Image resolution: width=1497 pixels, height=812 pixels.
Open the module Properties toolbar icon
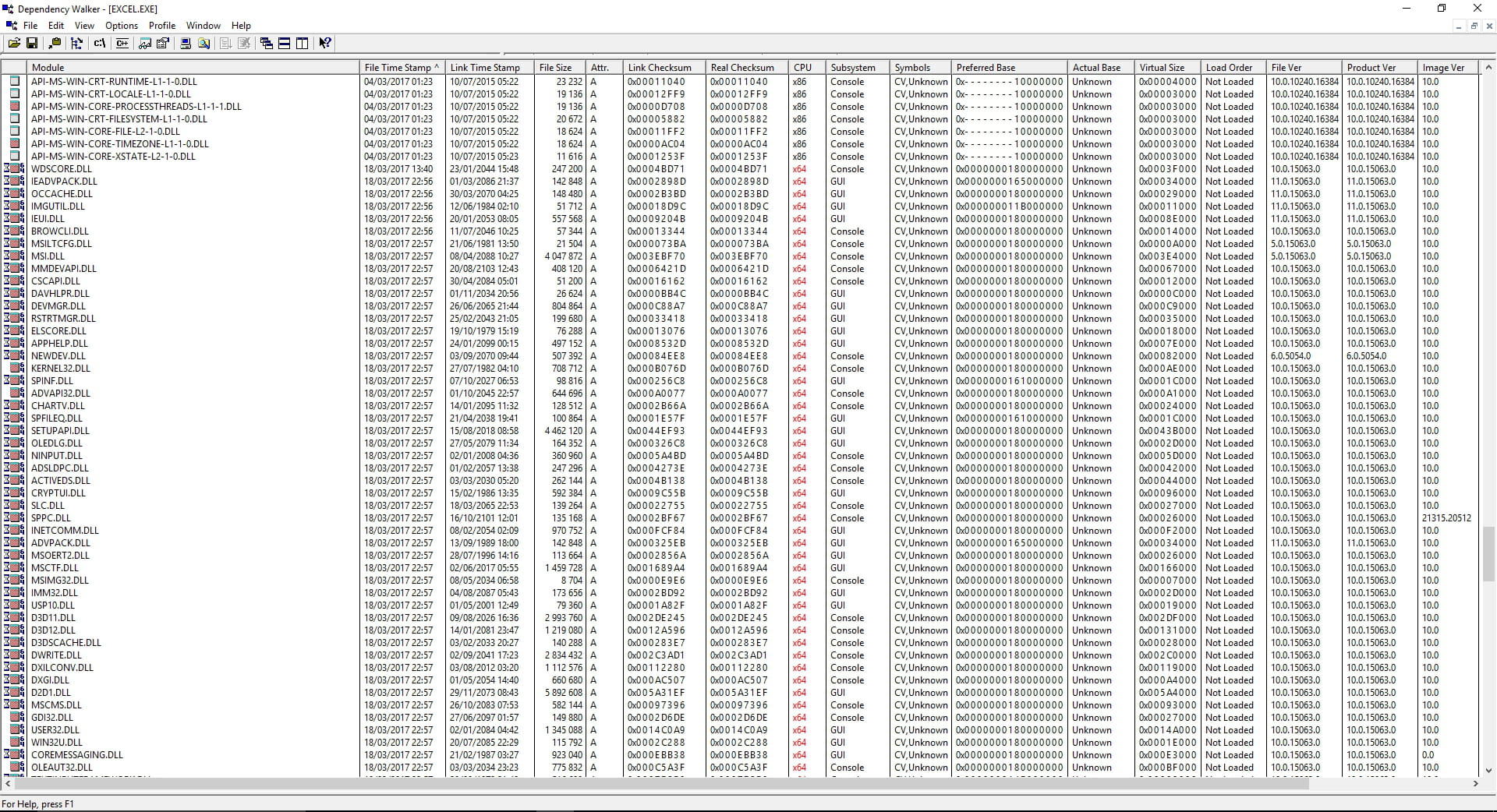163,44
